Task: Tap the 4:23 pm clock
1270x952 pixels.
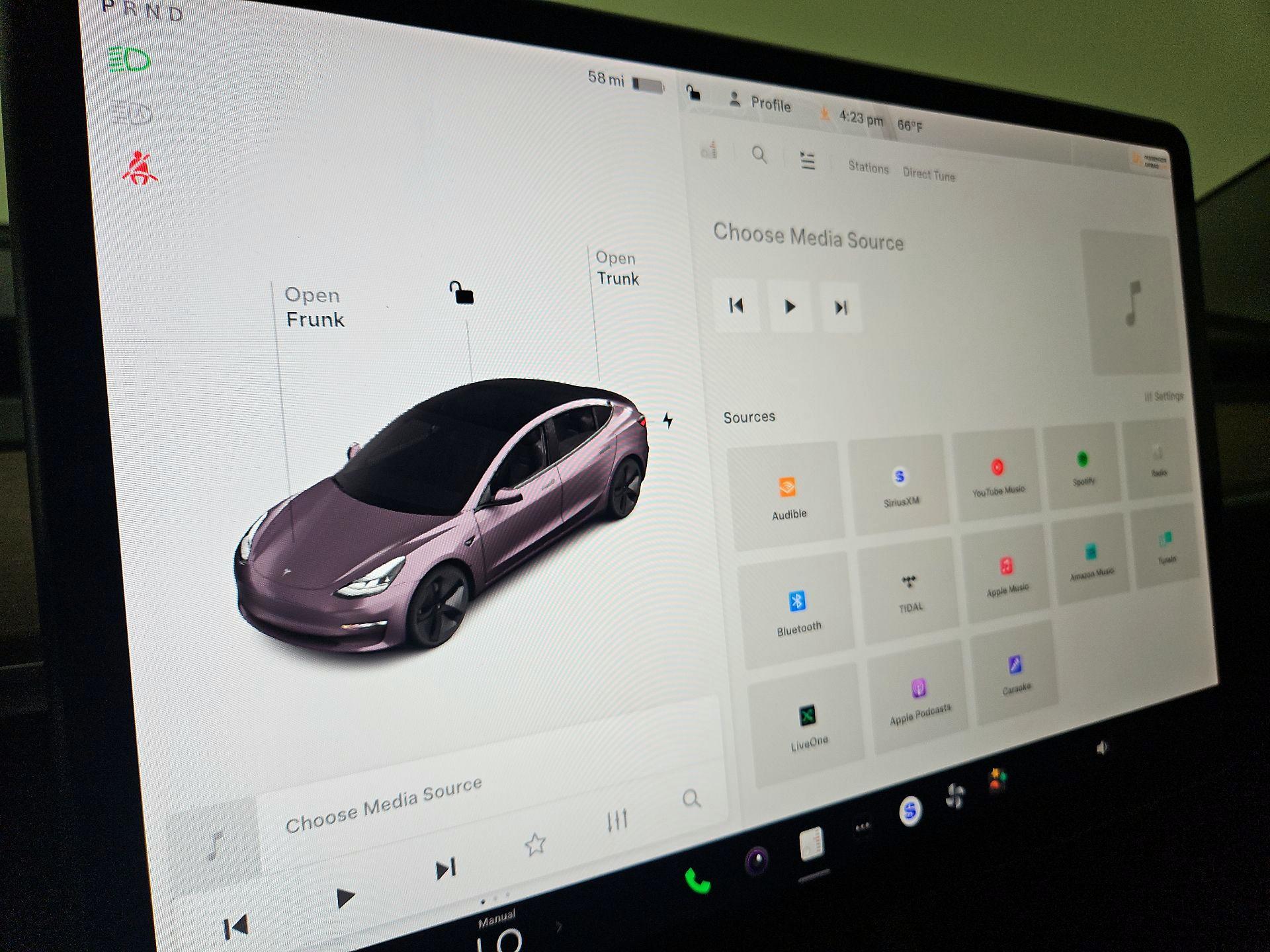Action: click(861, 119)
